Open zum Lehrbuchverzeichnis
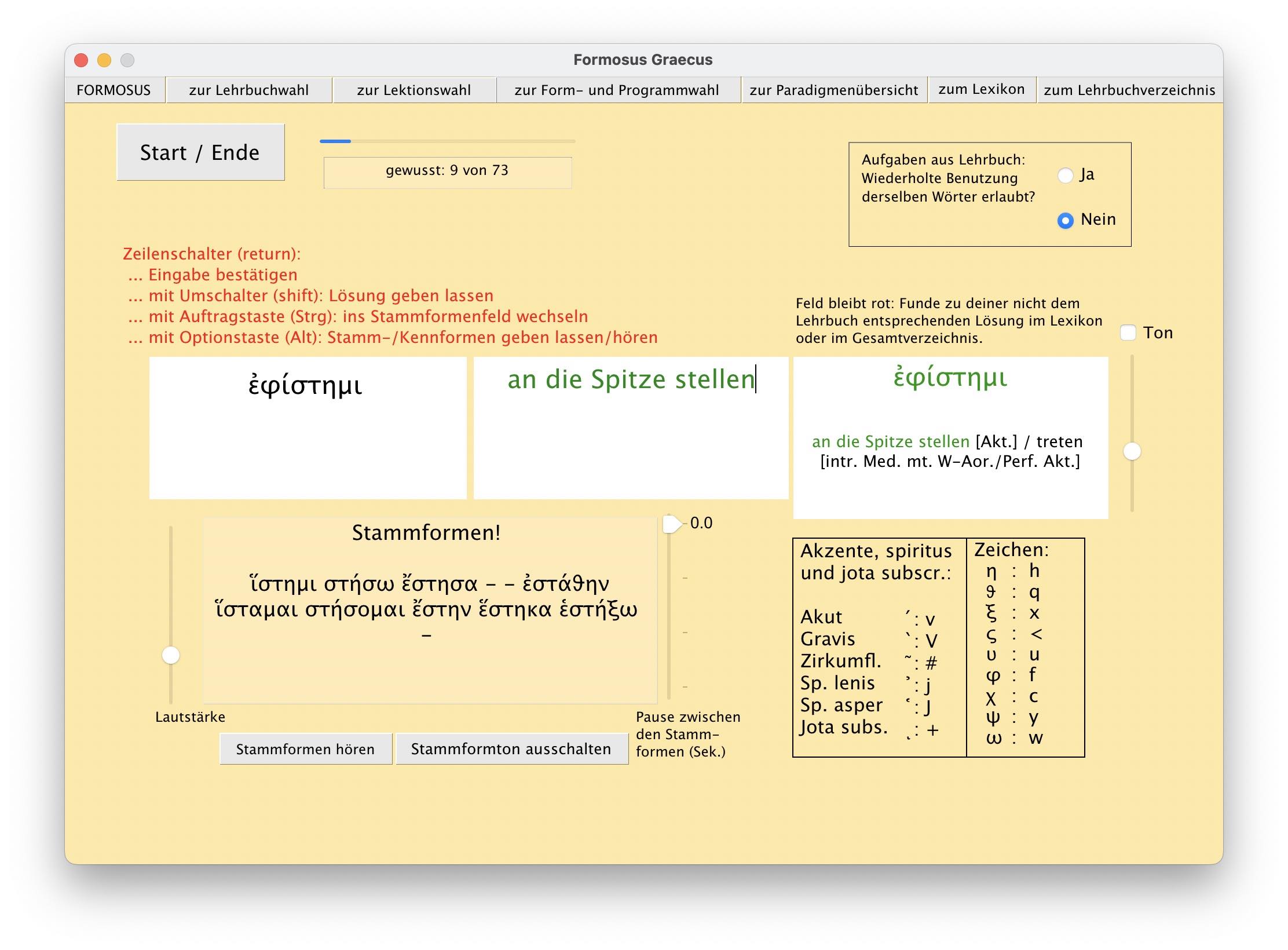 coord(1129,90)
